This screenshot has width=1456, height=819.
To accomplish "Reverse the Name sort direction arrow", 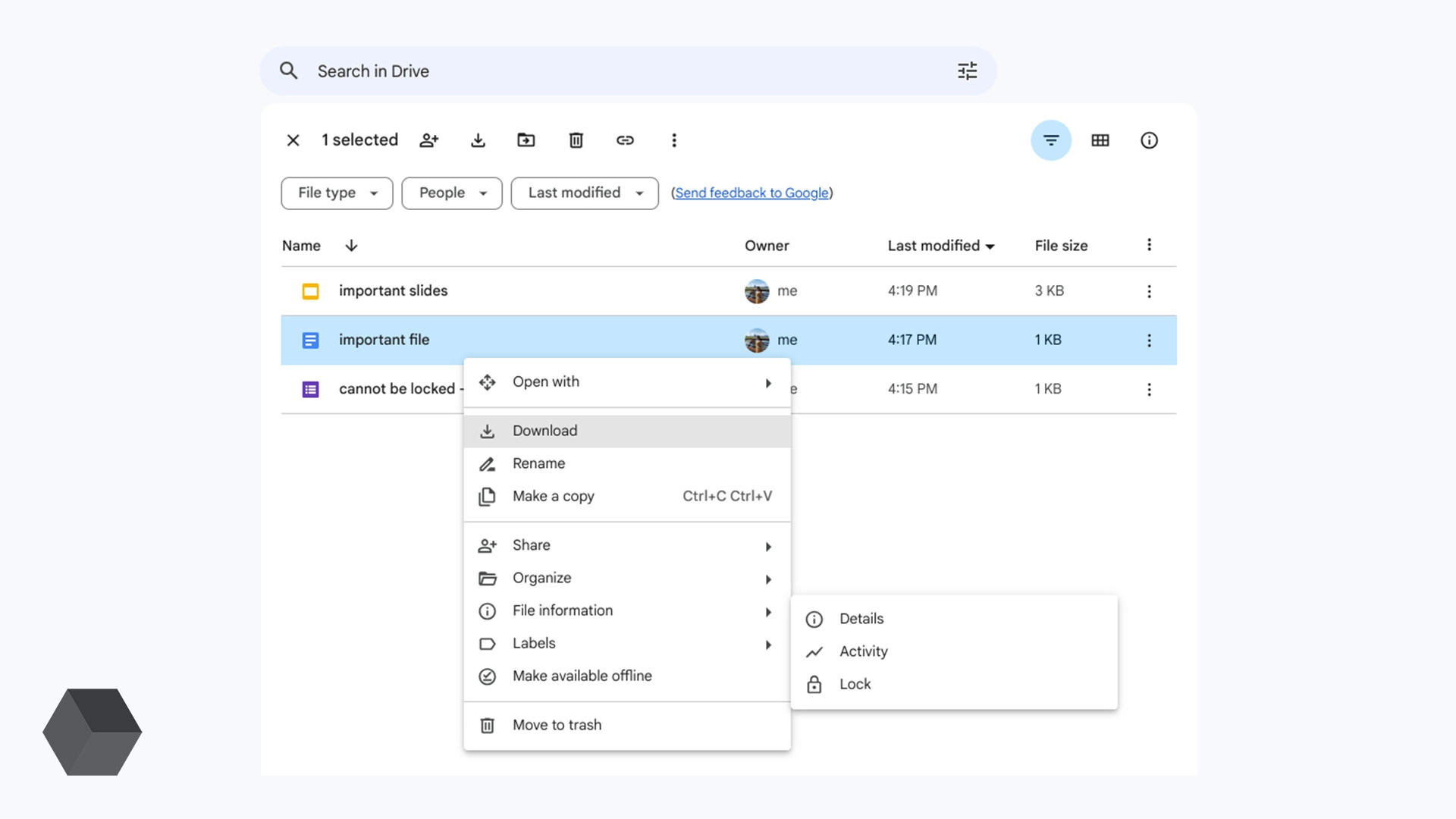I will click(x=351, y=246).
